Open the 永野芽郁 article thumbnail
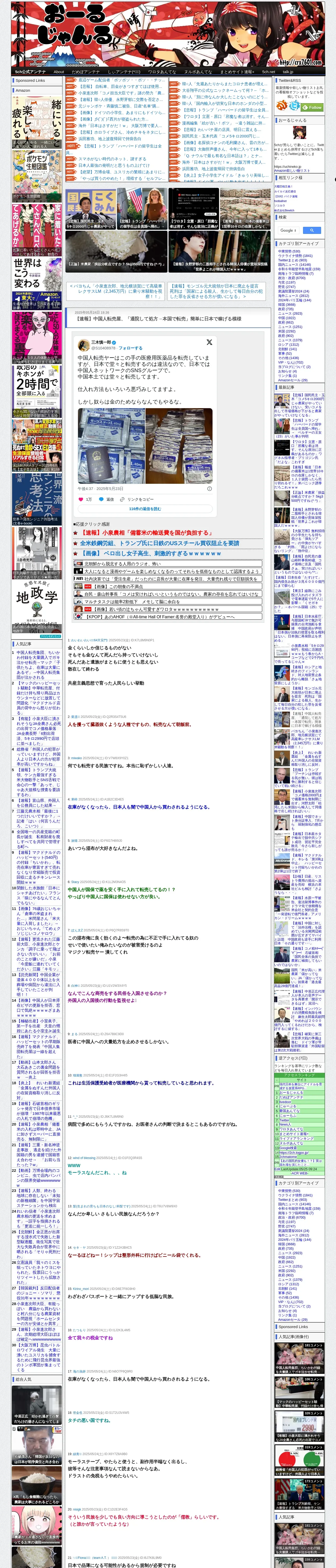The image size is (336, 1568). tap(219, 251)
